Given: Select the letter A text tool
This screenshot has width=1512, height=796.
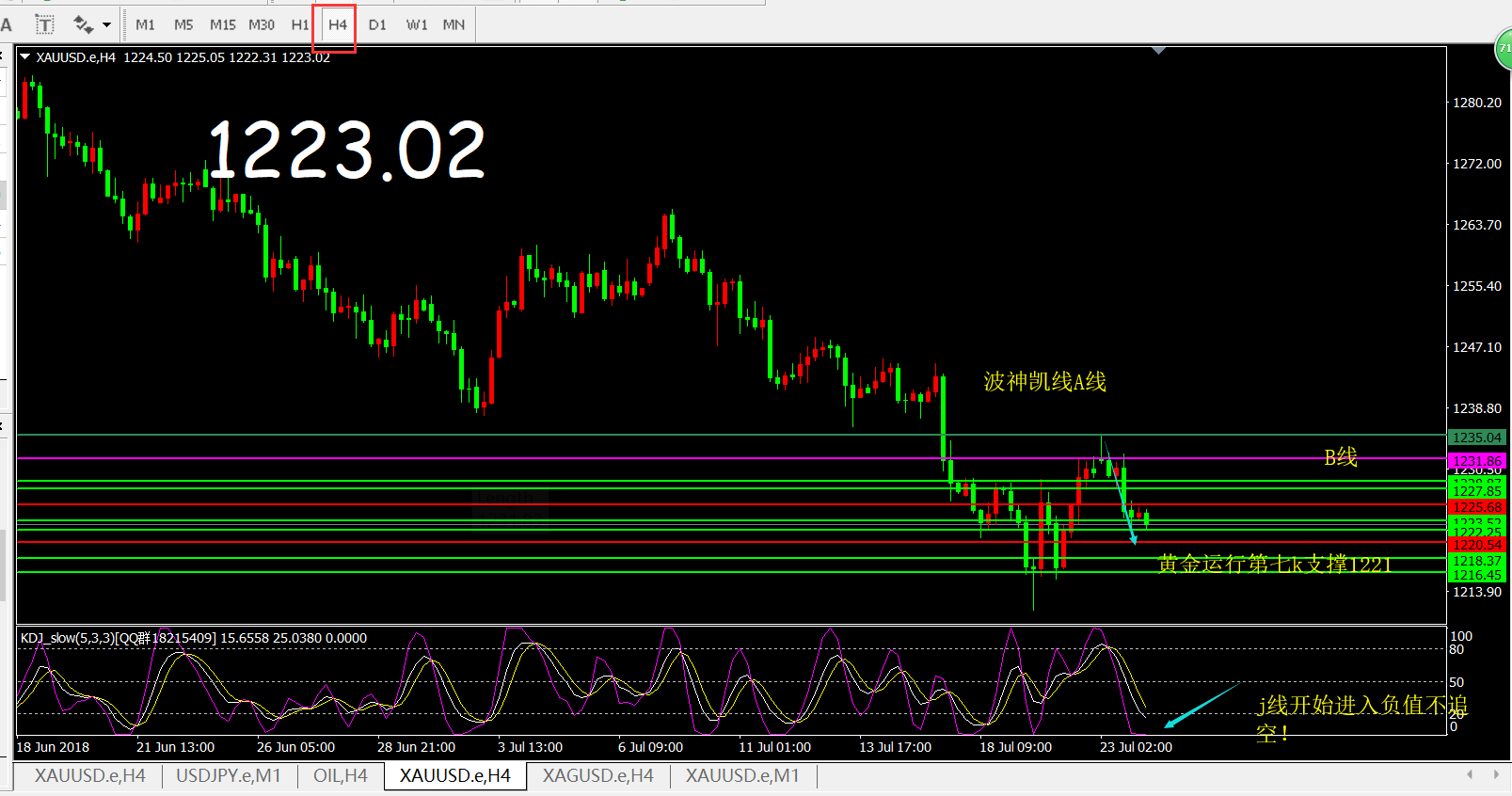Looking at the screenshot, I should [x=7, y=24].
